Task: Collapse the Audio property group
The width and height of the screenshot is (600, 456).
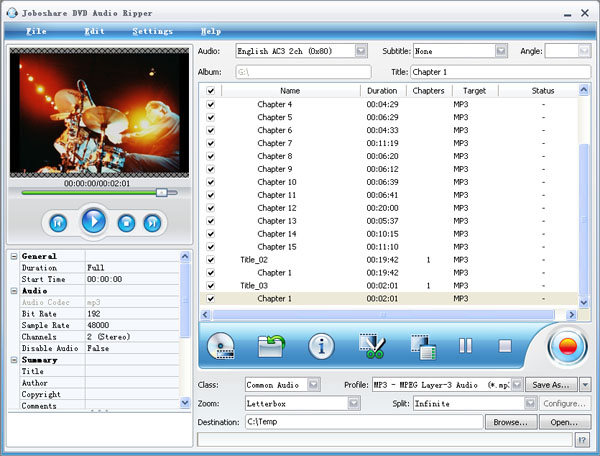Action: click(14, 291)
